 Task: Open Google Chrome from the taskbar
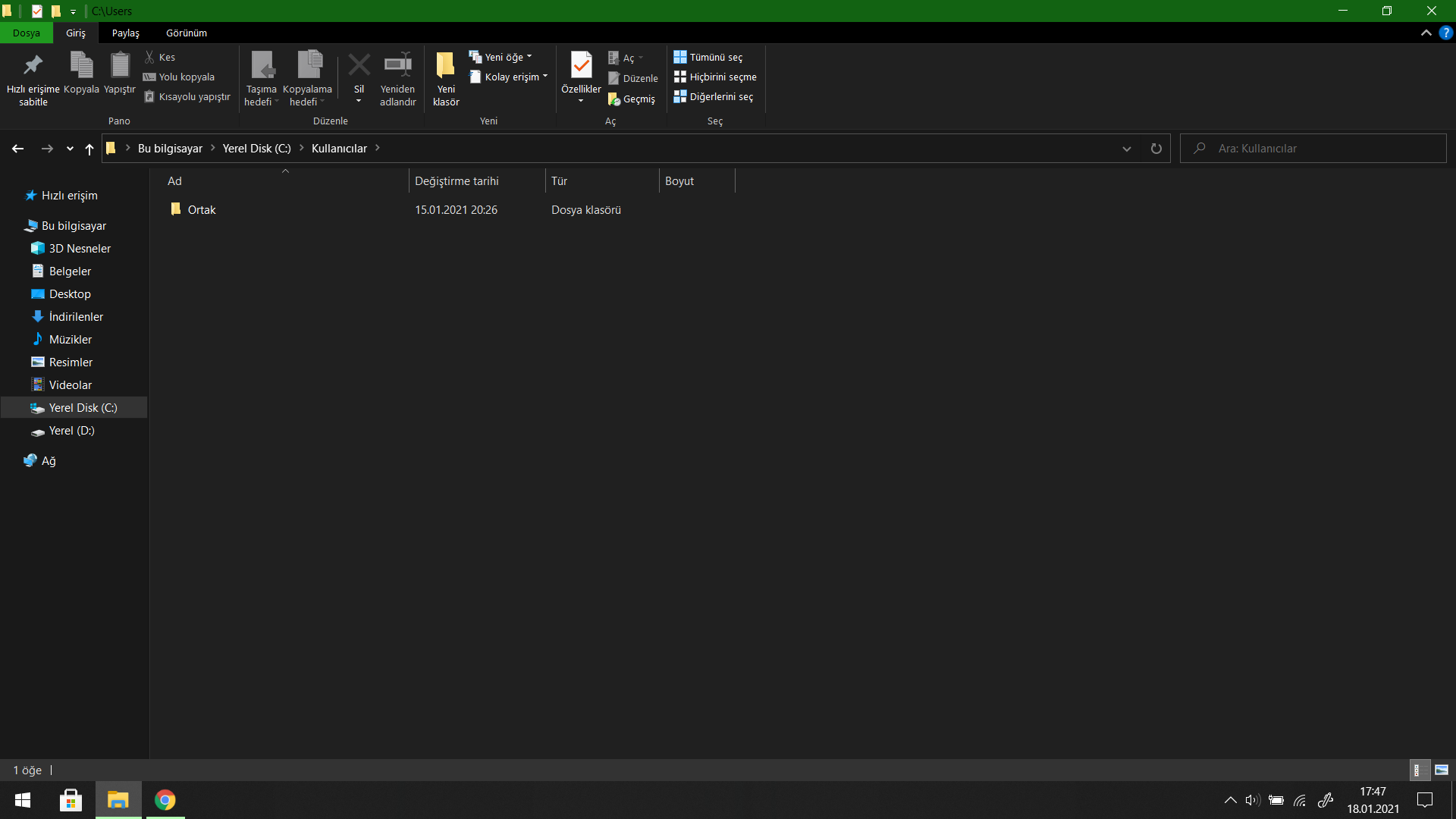pos(165,800)
